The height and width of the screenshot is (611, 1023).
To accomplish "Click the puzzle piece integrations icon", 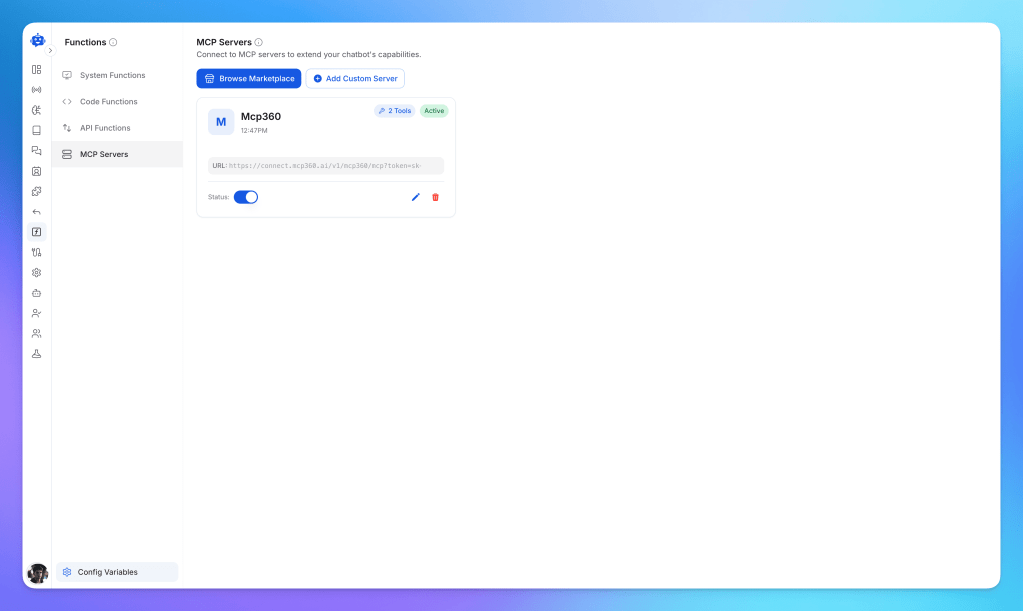I will click(37, 191).
